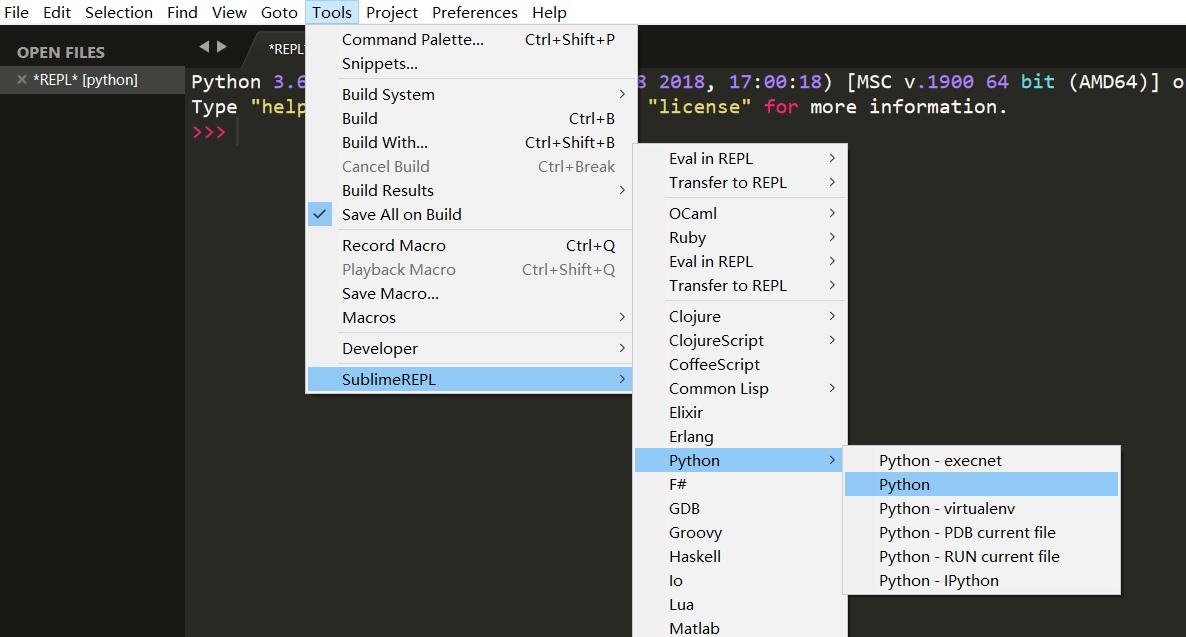Close *REPL* [python] using the x icon
The height and width of the screenshot is (637, 1186).
click(x=23, y=79)
